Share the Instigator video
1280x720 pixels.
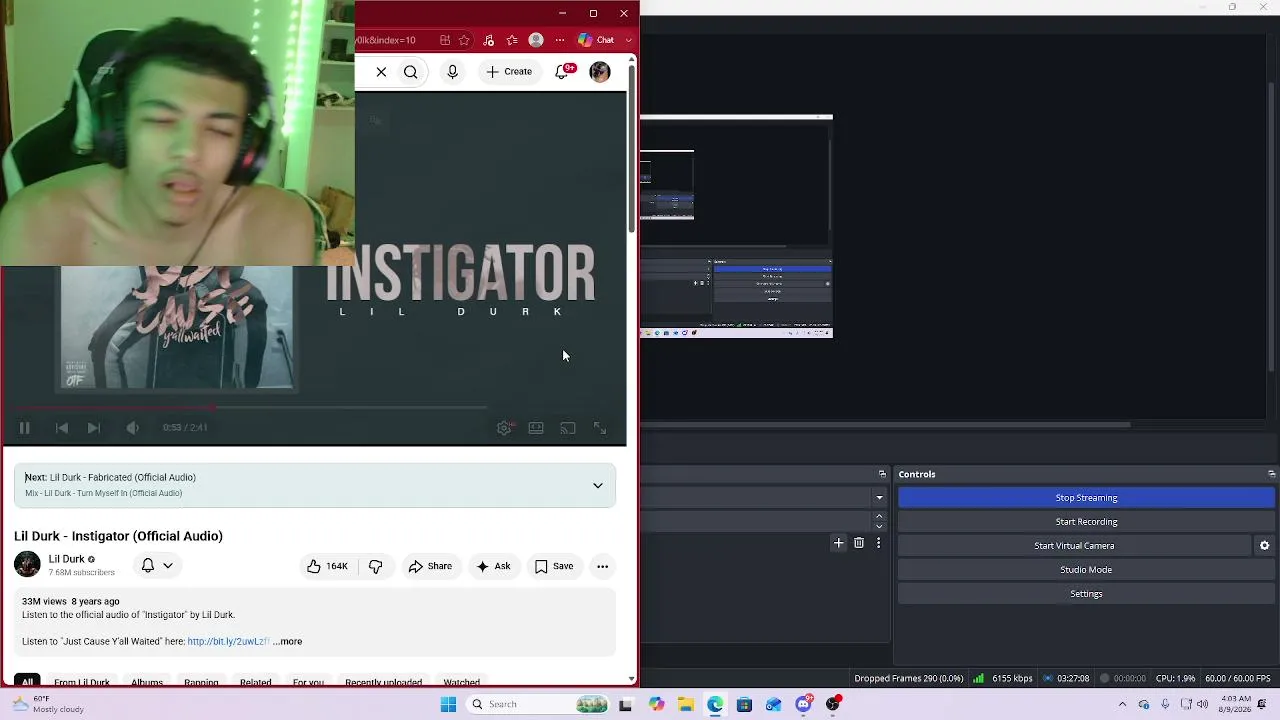click(x=430, y=566)
